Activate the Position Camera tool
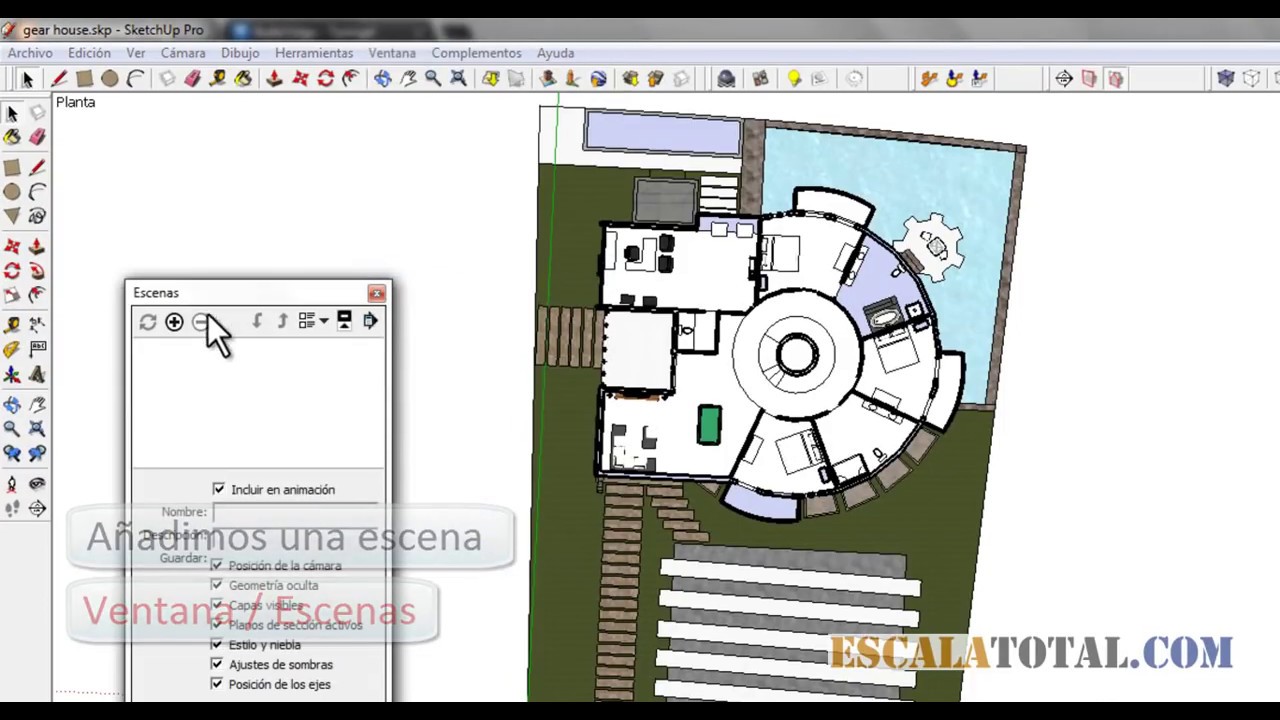The height and width of the screenshot is (720, 1280). (12, 484)
